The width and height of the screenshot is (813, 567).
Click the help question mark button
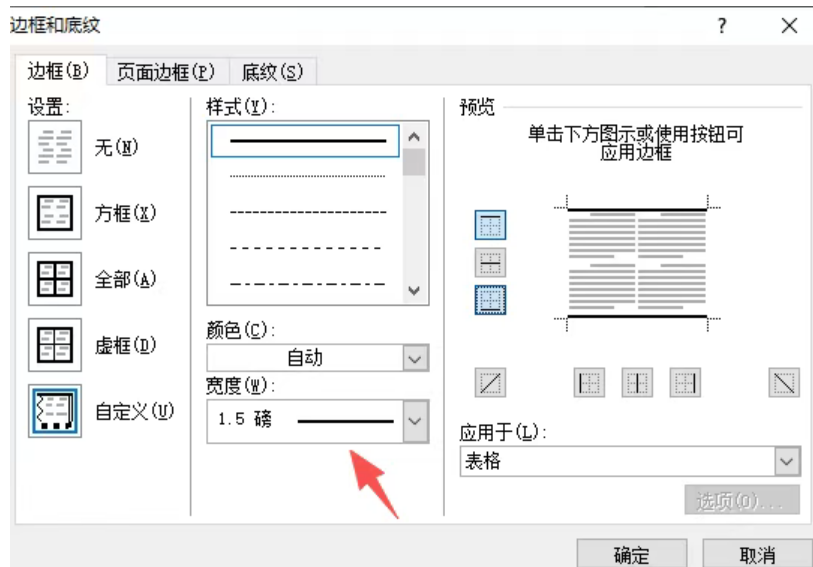tap(722, 25)
